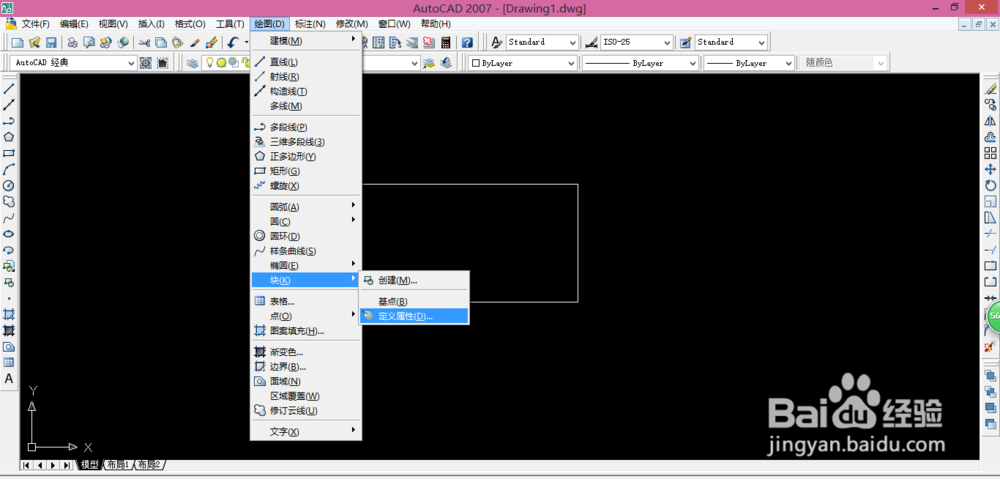Select the Rotate tool in right toolbar

tap(990, 186)
